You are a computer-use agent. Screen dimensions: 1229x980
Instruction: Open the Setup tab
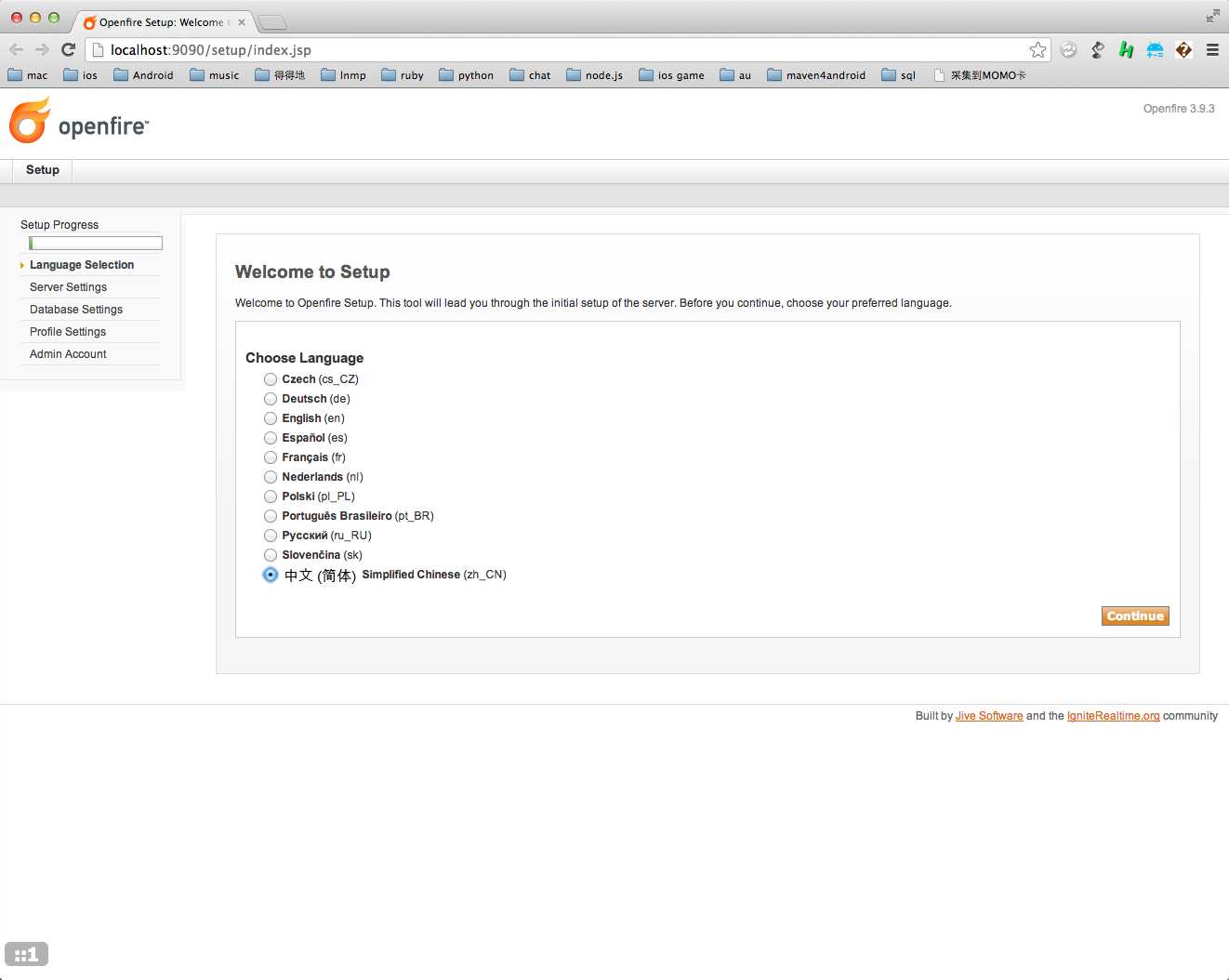coord(43,170)
